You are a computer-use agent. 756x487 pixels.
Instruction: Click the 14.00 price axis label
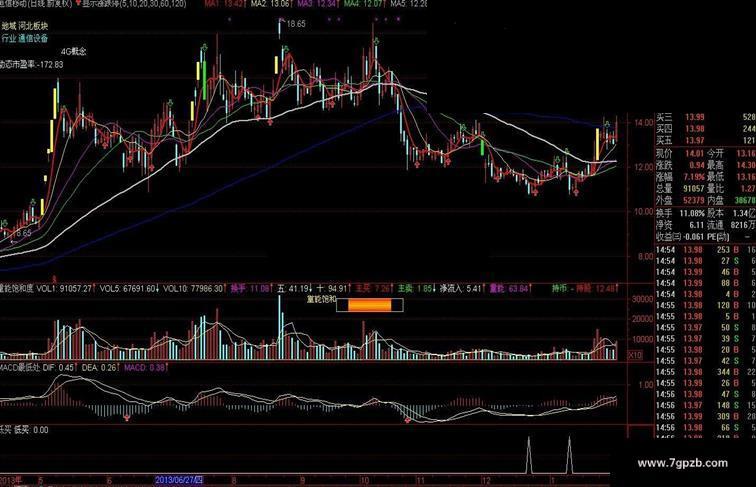[643, 123]
